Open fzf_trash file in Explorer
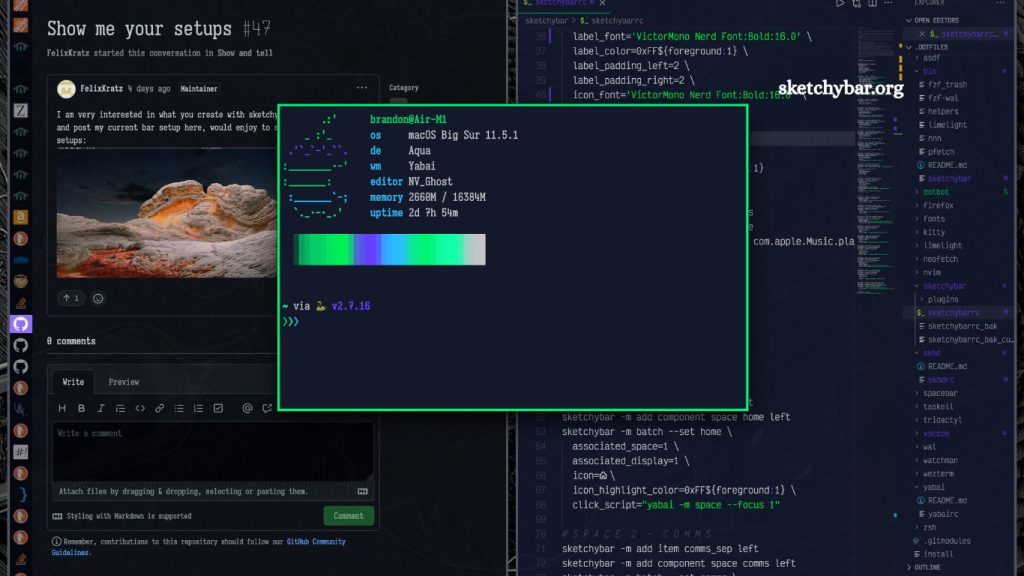The width and height of the screenshot is (1024, 576). click(x=947, y=85)
